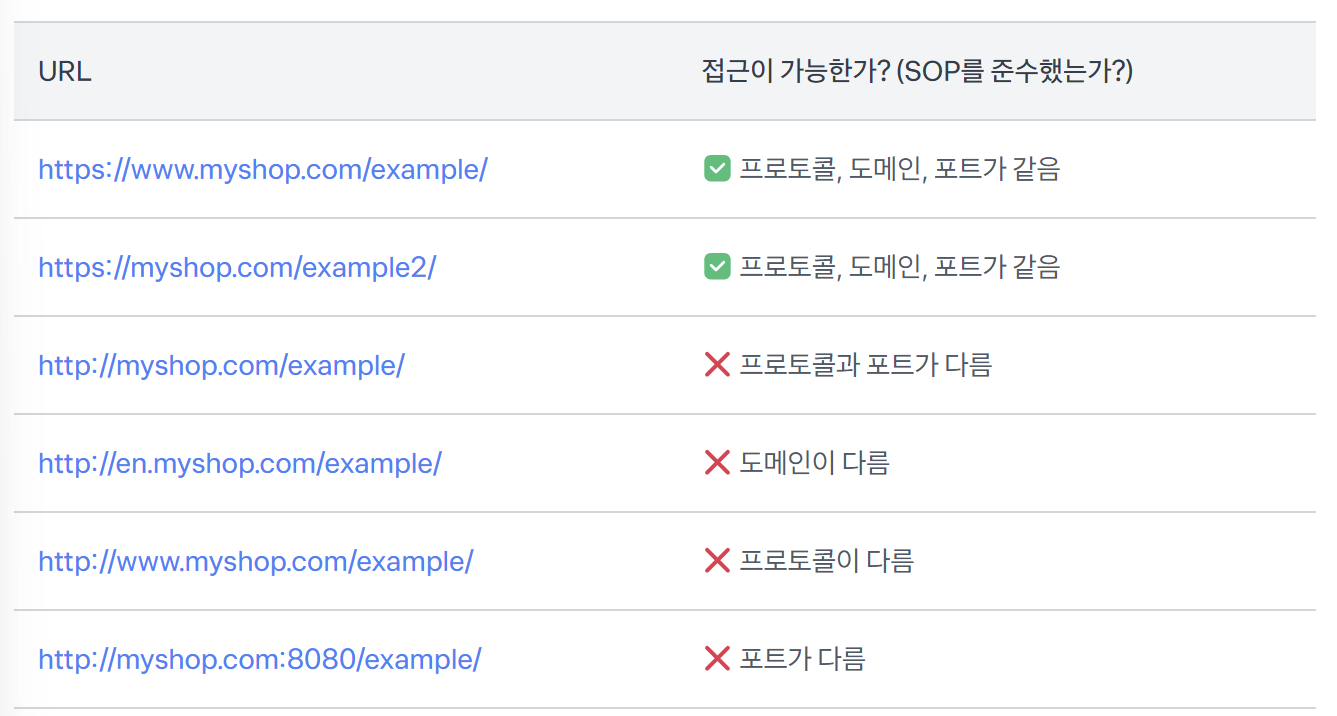Click the 도메인이 다름 result text
The image size is (1337, 716).
[x=815, y=464]
